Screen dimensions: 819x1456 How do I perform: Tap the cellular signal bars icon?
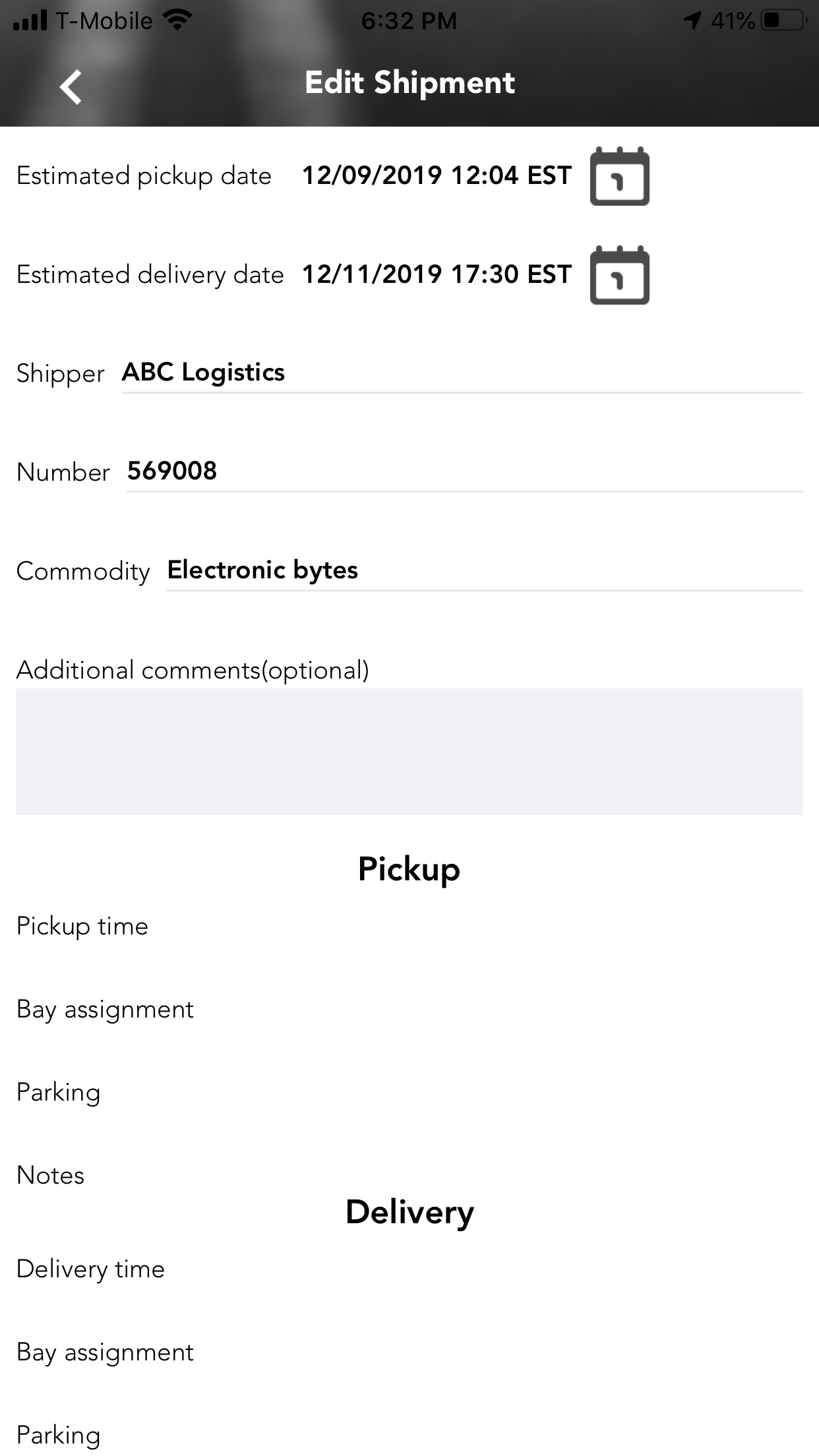point(30,21)
